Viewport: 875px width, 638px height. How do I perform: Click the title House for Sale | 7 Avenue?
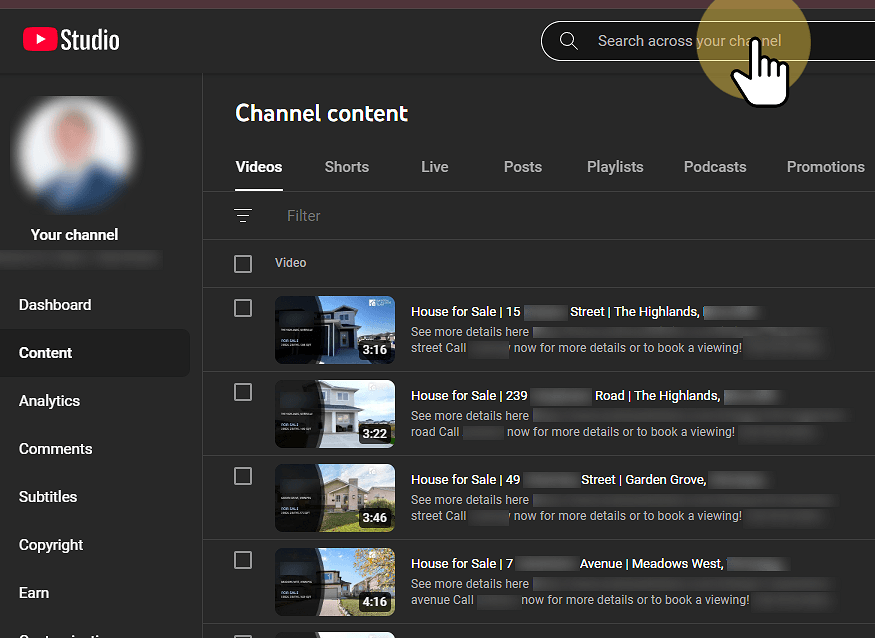[600, 564]
